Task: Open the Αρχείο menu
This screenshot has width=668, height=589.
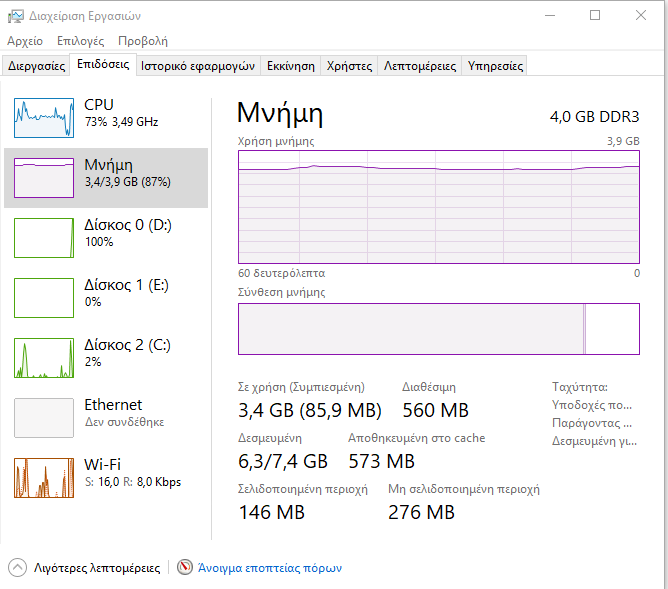Action: click(x=25, y=41)
